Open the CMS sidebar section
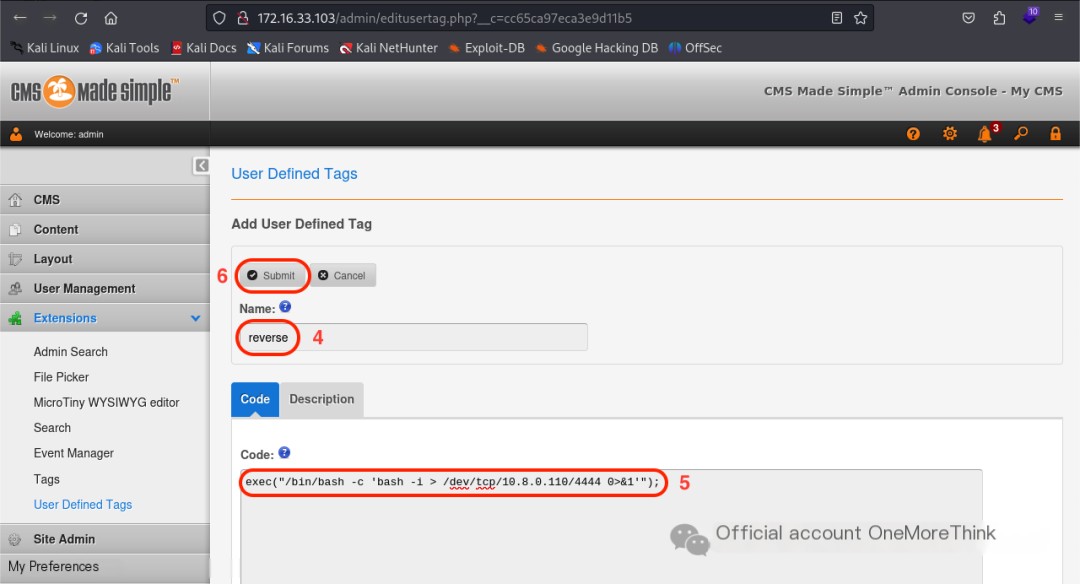Screen dimensions: 1080x584 [105, 200]
